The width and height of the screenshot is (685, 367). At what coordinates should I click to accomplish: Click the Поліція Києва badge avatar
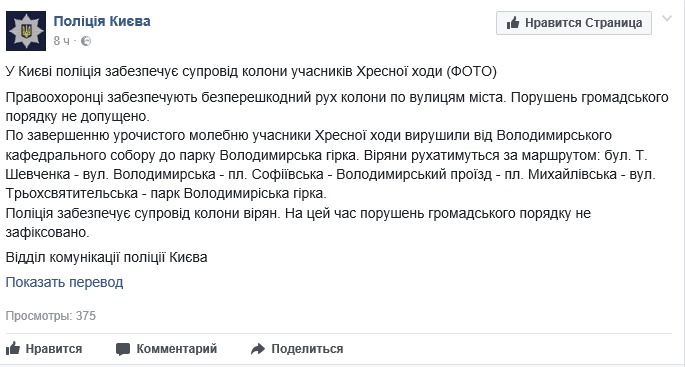[26, 31]
